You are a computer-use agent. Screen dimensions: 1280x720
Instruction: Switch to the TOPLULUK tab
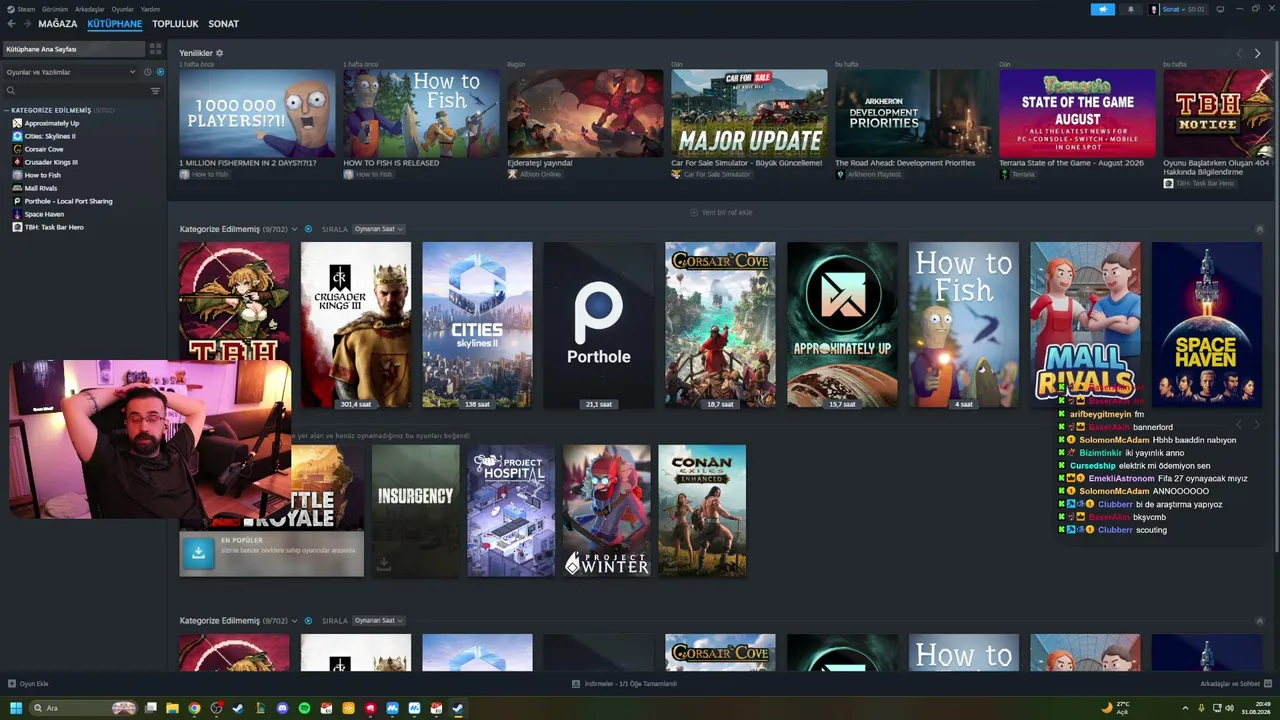[175, 24]
